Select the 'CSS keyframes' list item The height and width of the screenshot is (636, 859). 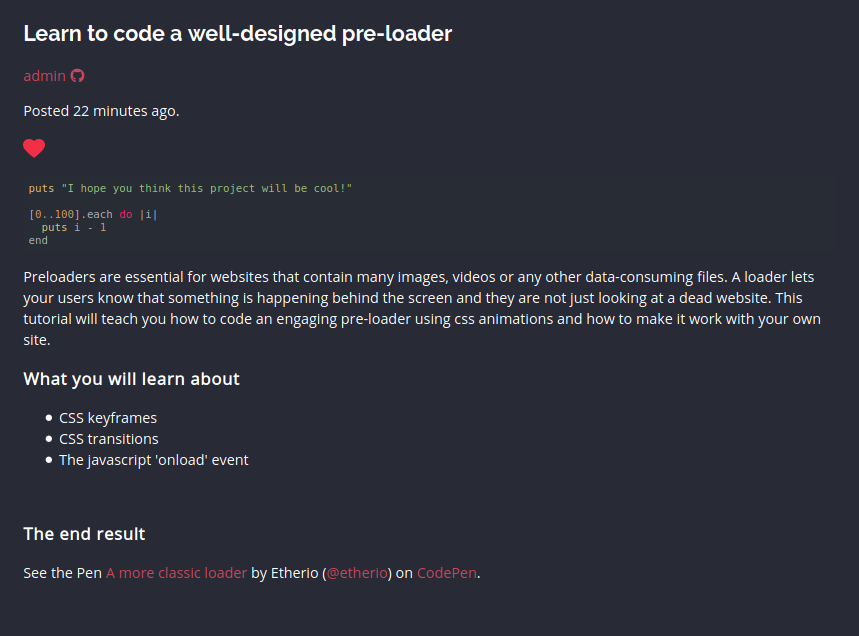pos(108,418)
